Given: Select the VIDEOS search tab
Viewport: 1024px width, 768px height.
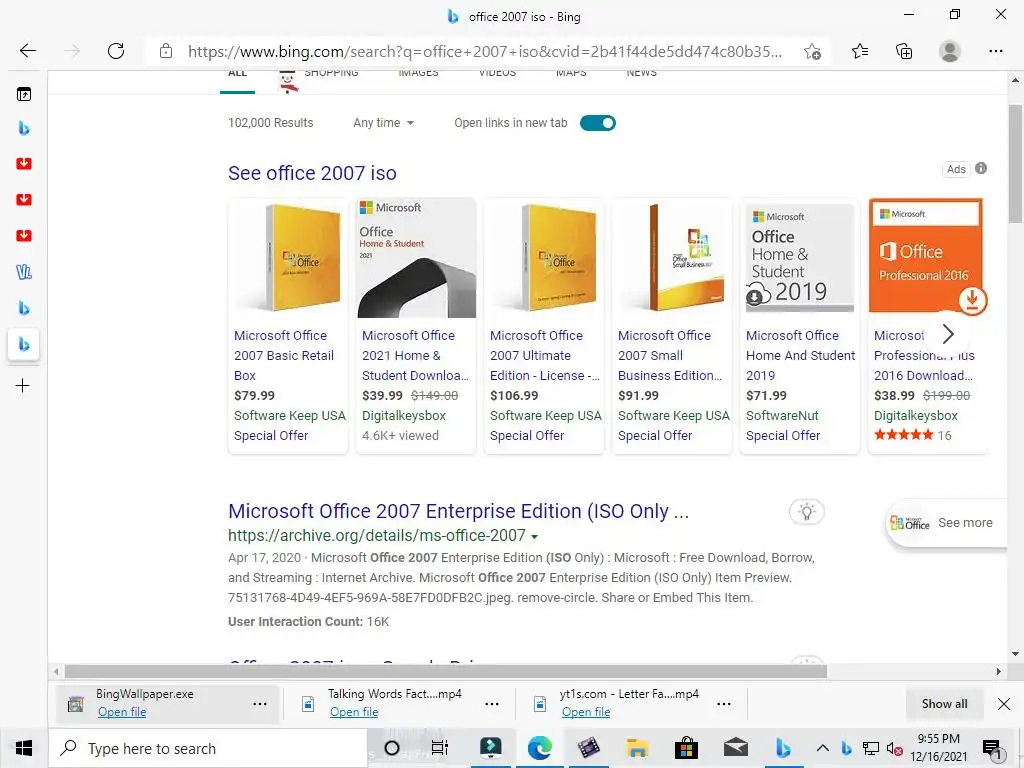Looking at the screenshot, I should [x=498, y=73].
